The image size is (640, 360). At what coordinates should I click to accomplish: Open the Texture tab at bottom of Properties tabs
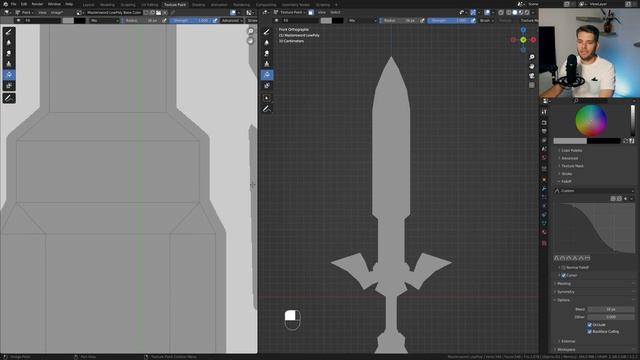click(544, 243)
